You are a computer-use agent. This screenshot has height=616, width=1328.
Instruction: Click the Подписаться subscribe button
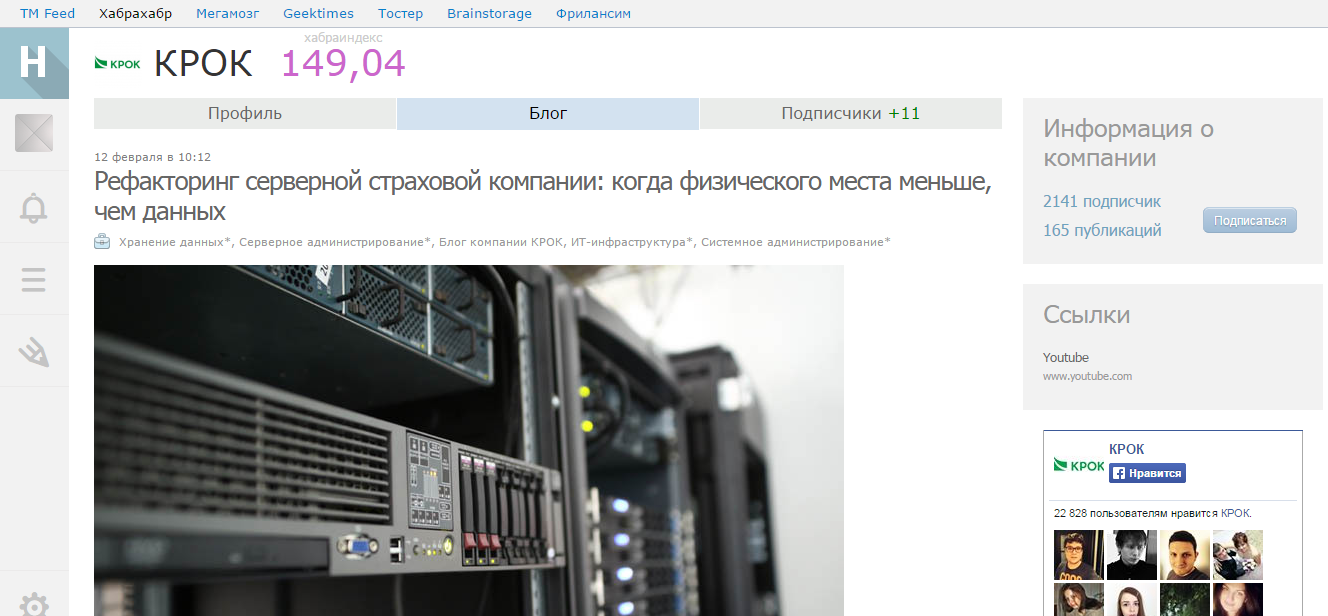pos(1250,220)
